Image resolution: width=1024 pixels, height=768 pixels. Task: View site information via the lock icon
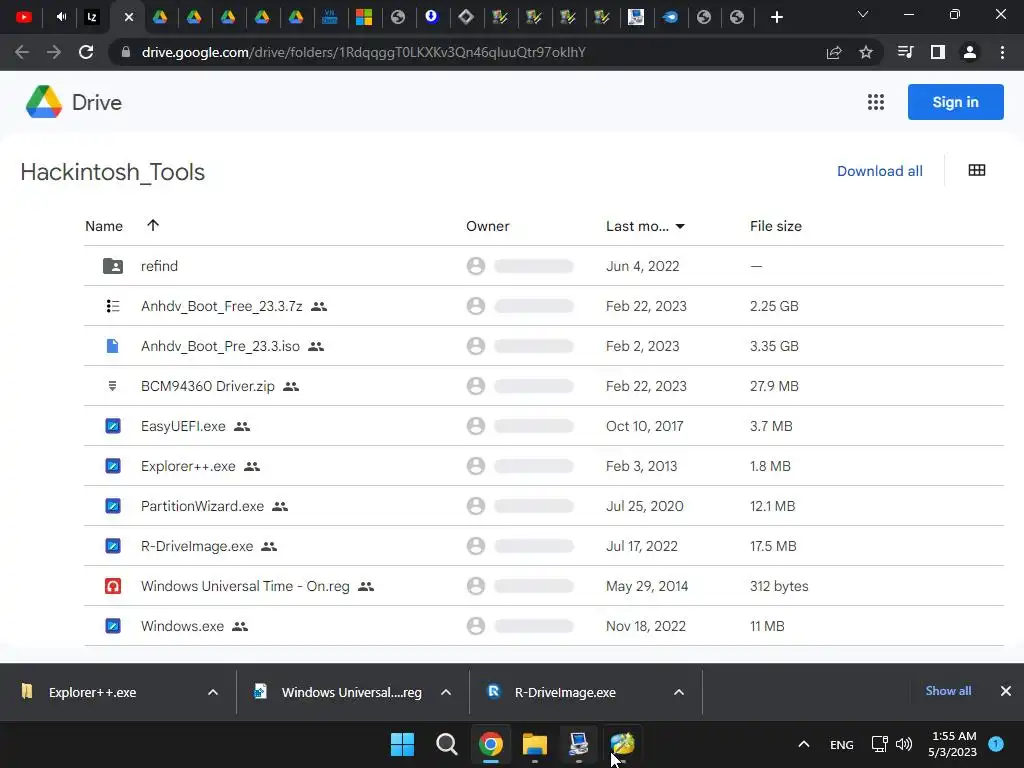point(126,52)
